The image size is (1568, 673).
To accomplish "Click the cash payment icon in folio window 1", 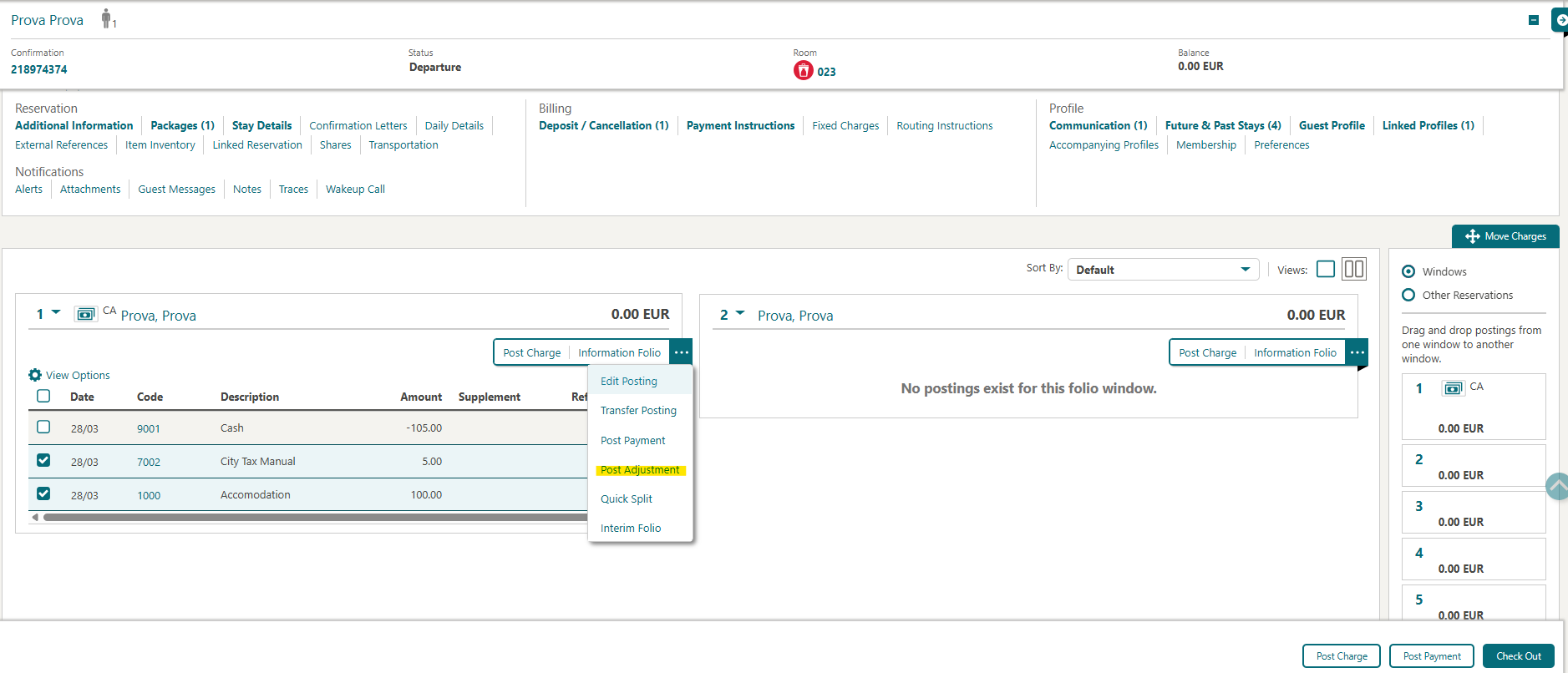I will coord(85,315).
